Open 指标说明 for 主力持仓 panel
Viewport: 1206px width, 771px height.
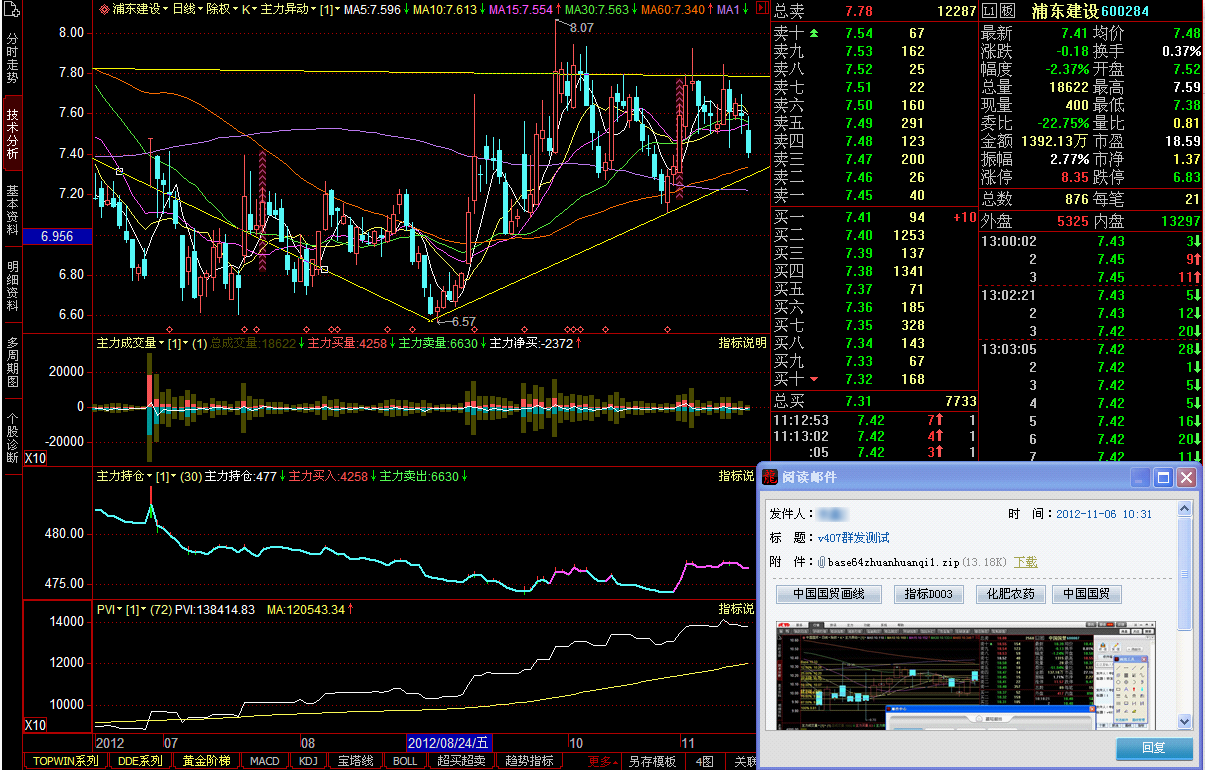pos(736,477)
